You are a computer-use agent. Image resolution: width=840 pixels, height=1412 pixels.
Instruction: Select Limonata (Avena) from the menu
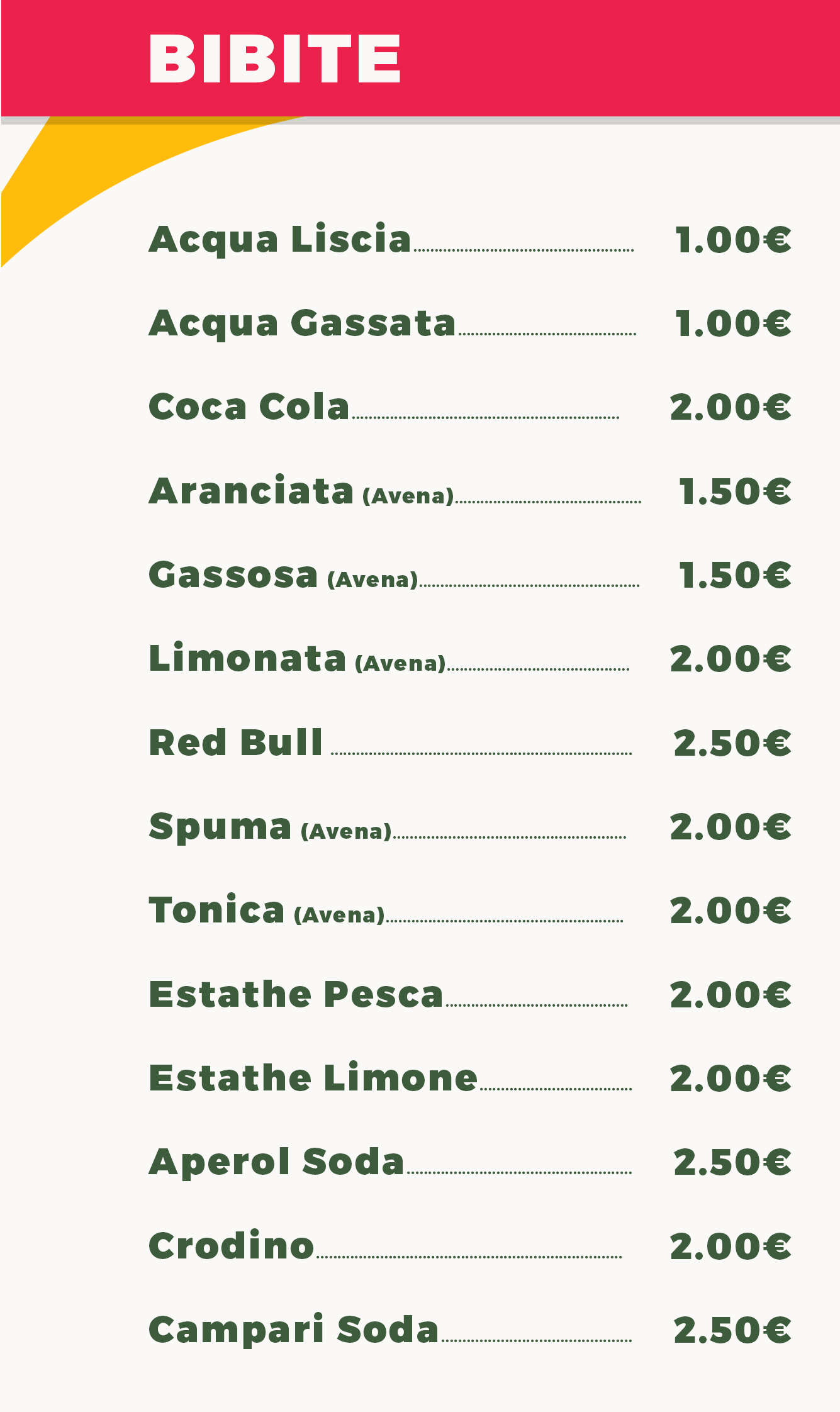[x=298, y=659]
